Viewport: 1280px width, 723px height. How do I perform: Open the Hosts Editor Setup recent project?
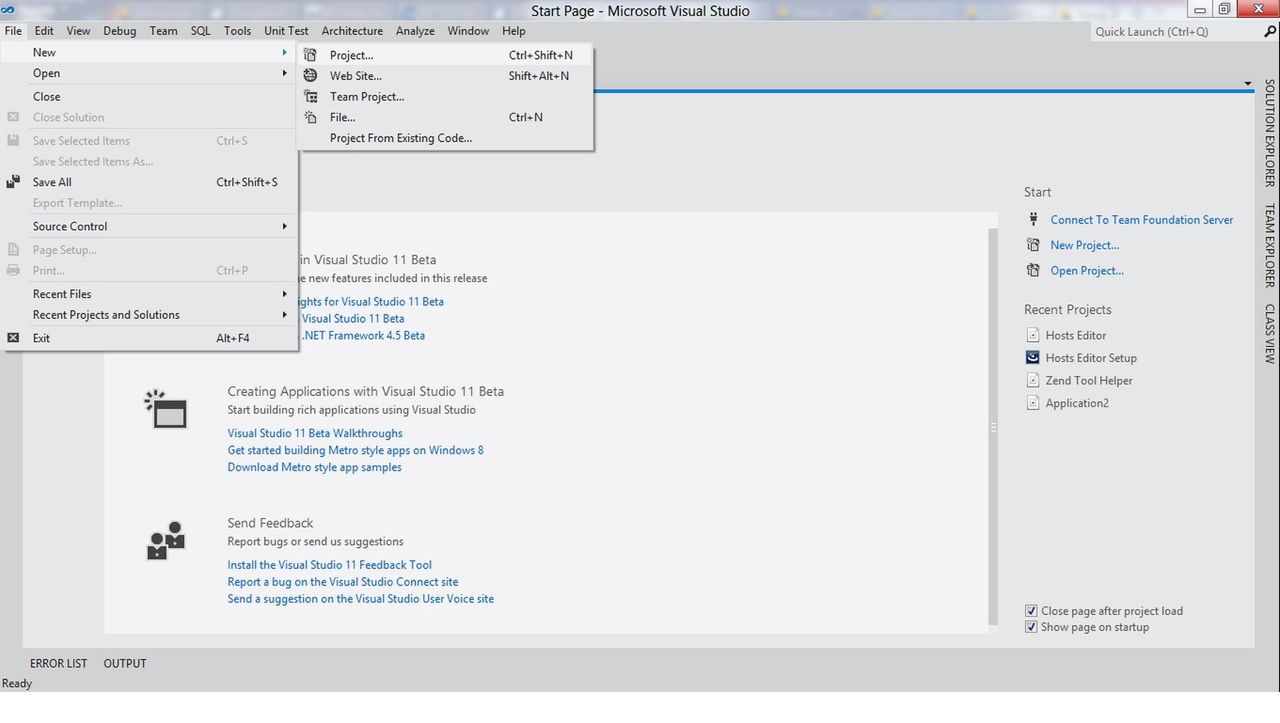pyautogui.click(x=1091, y=358)
